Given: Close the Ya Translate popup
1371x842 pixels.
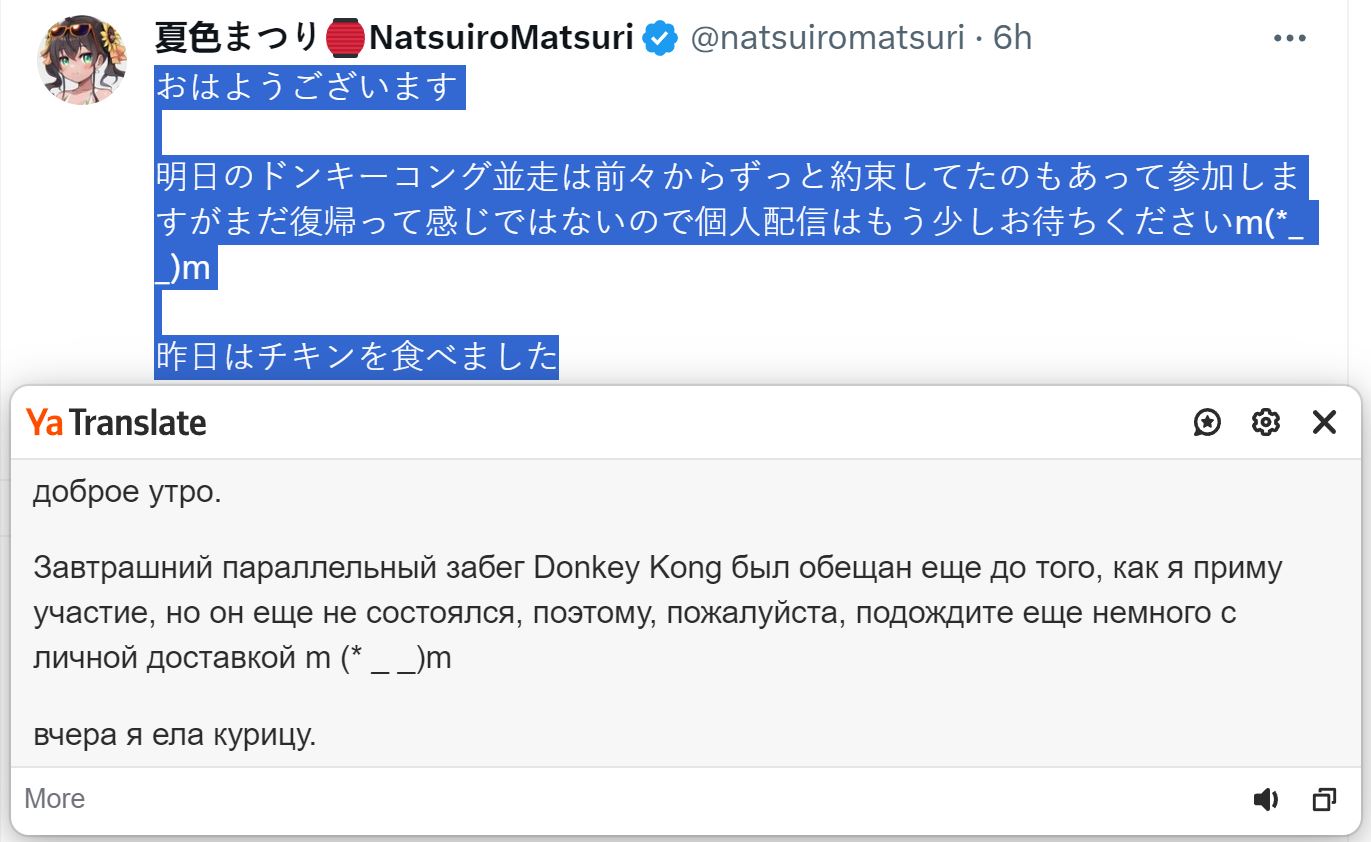Looking at the screenshot, I should point(1324,423).
